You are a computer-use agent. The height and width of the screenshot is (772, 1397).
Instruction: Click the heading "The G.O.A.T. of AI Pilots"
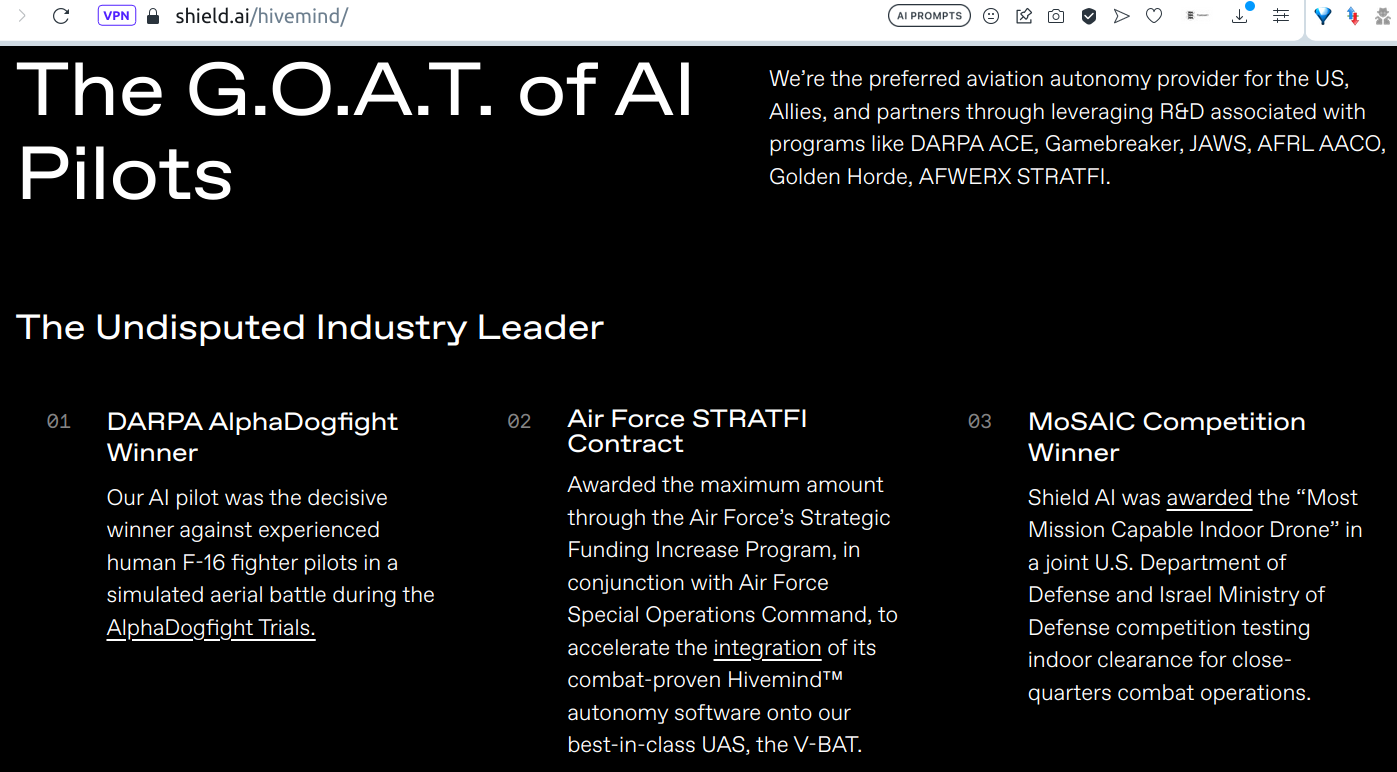click(x=355, y=132)
